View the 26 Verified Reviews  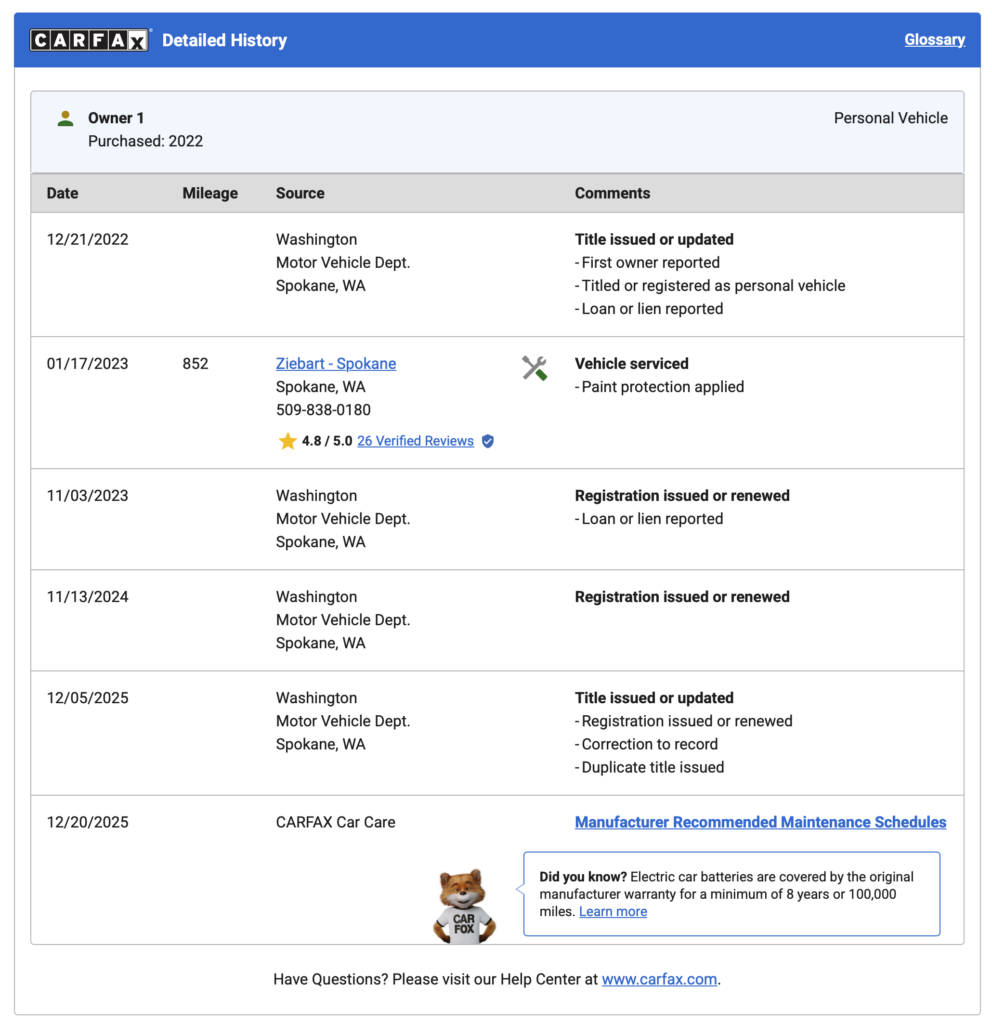click(415, 441)
